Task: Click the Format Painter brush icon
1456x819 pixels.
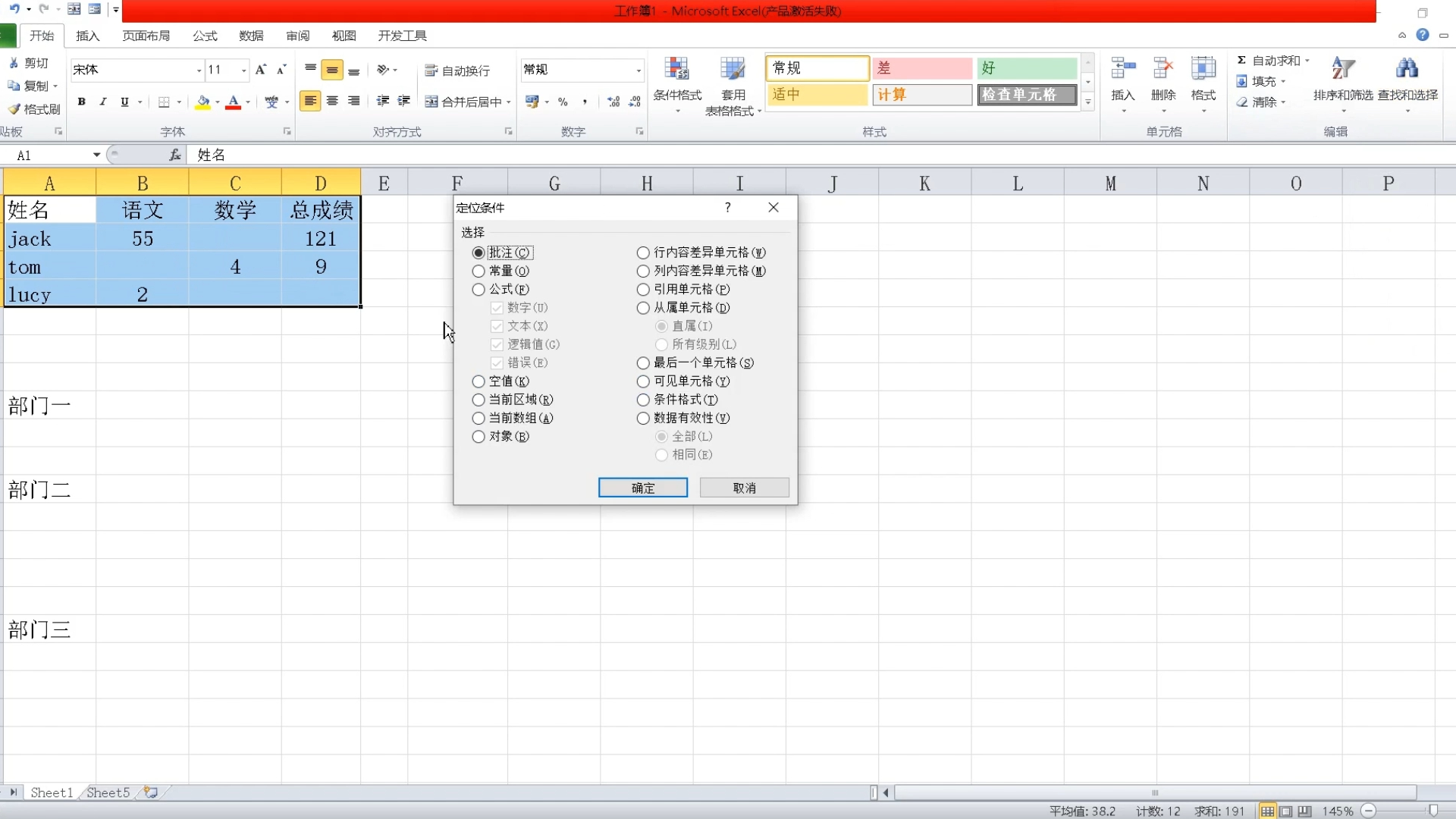Action: tap(14, 109)
